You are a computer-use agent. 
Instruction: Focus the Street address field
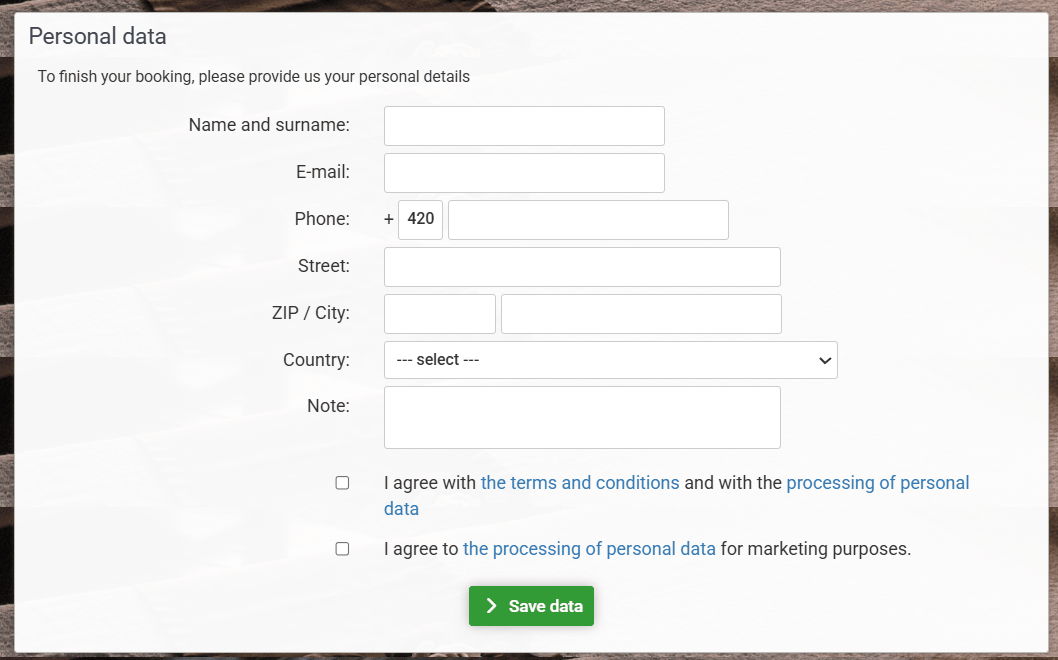coord(582,267)
